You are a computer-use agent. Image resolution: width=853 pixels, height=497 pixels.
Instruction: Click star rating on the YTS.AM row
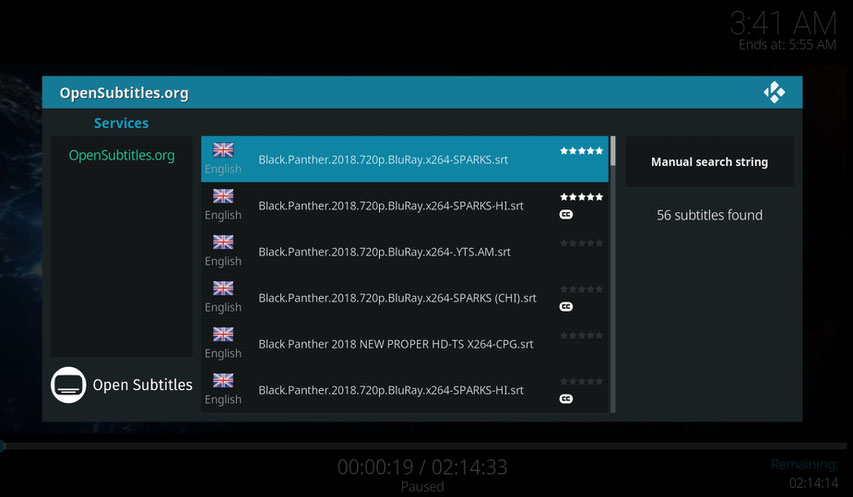[582, 243]
